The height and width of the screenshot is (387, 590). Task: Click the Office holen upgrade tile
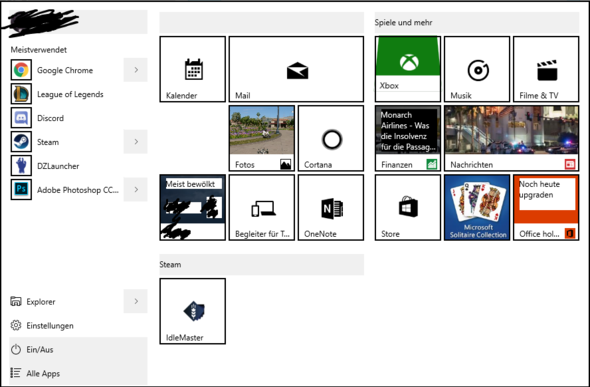546,208
